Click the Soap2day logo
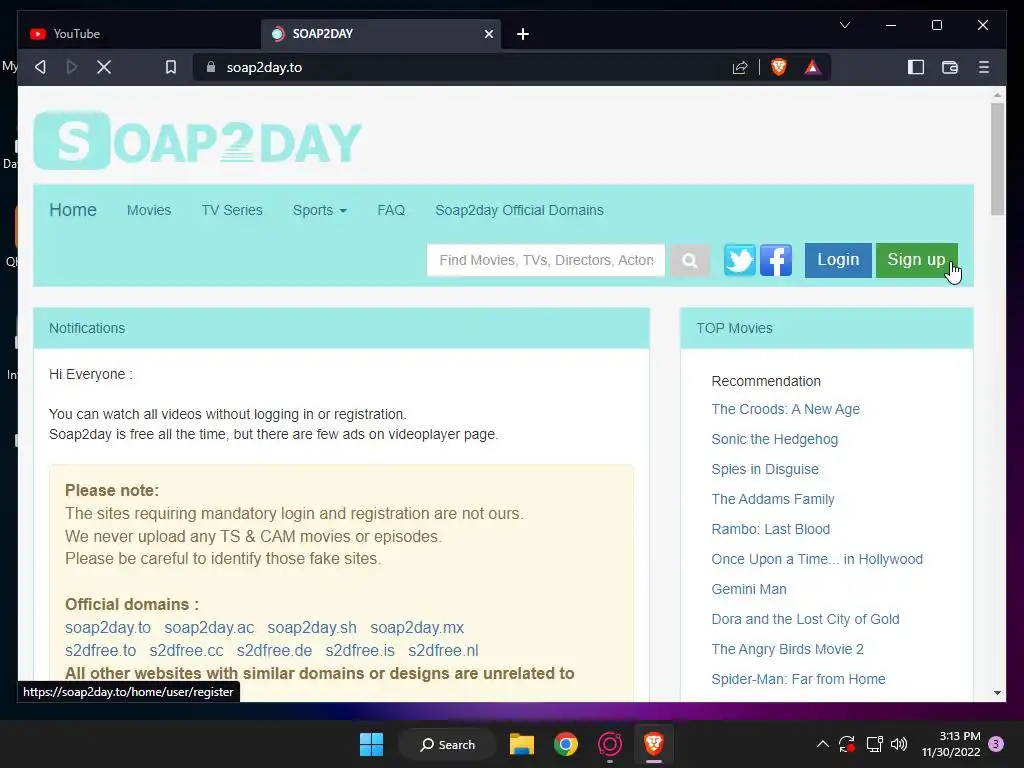This screenshot has width=1024, height=768. 197,140
